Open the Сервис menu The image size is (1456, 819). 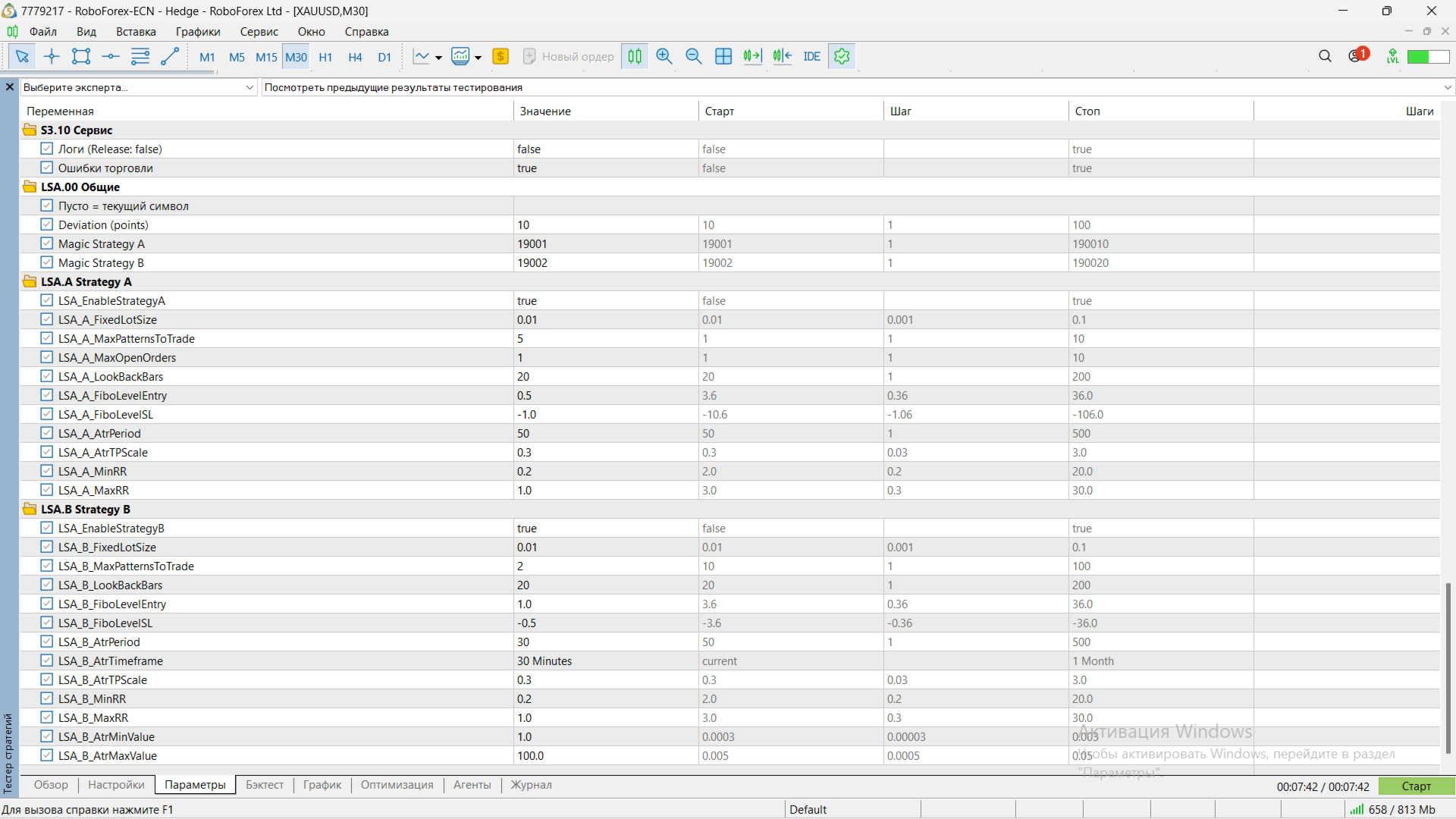point(259,32)
